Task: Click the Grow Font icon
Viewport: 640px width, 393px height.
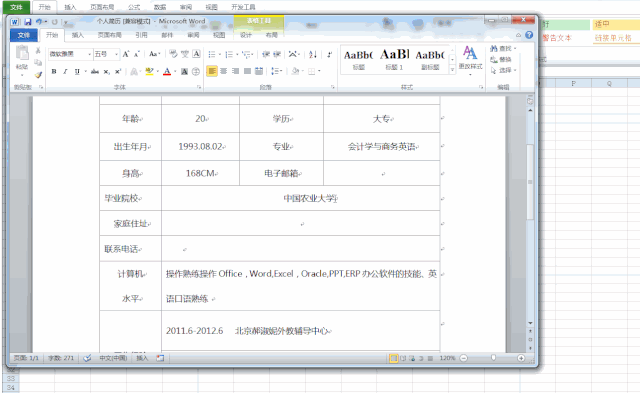Action: [x=126, y=54]
